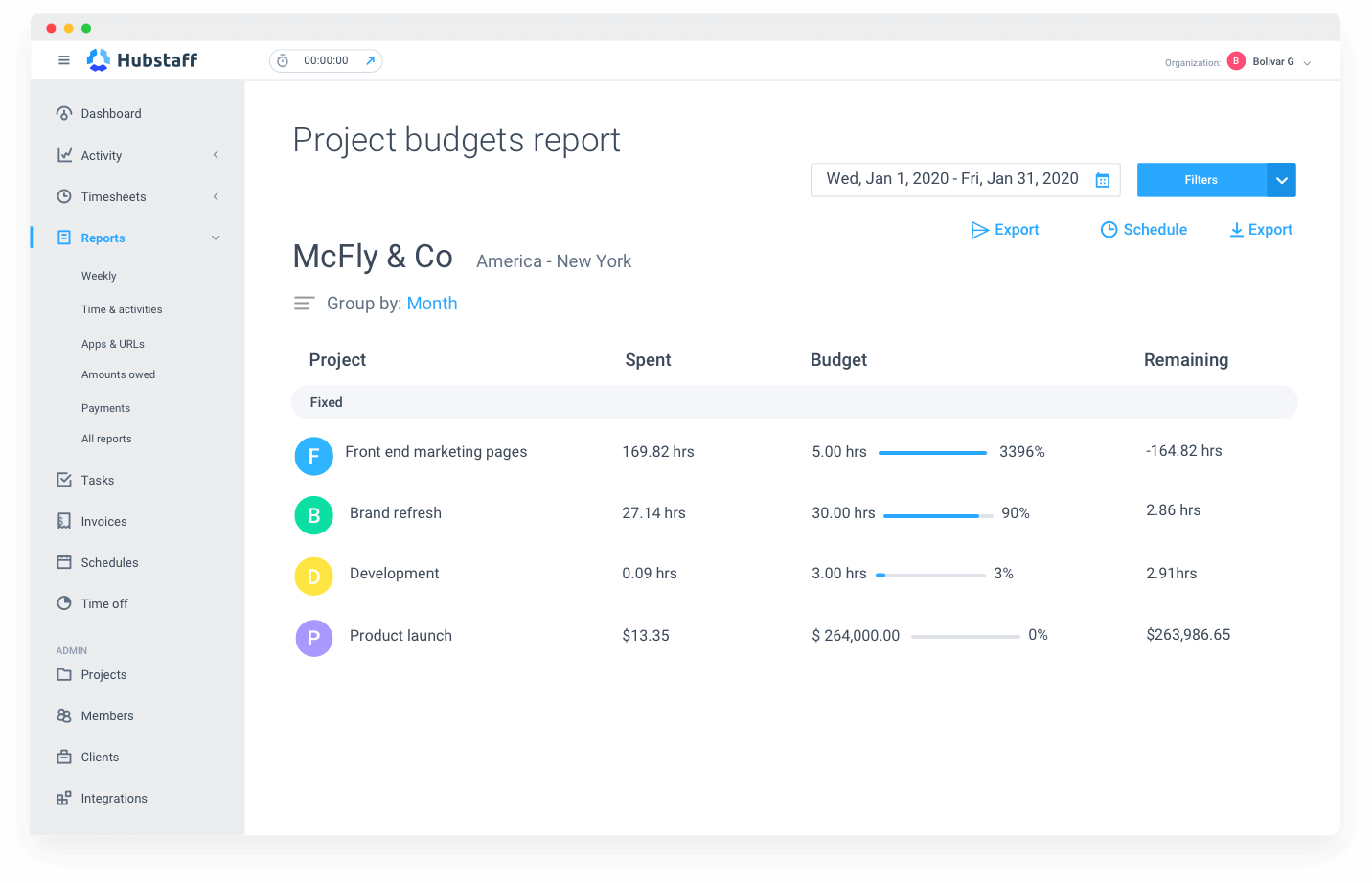
Task: Click the Group by lines icon
Action: pos(304,304)
